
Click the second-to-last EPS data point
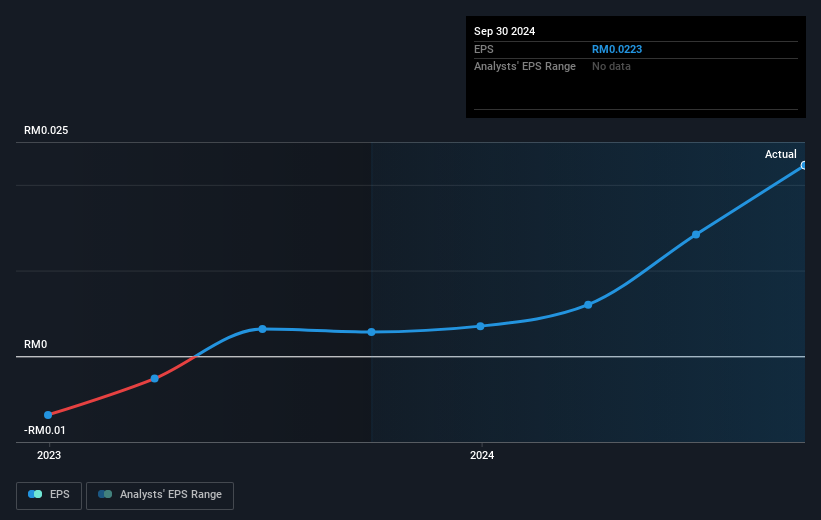(x=696, y=235)
